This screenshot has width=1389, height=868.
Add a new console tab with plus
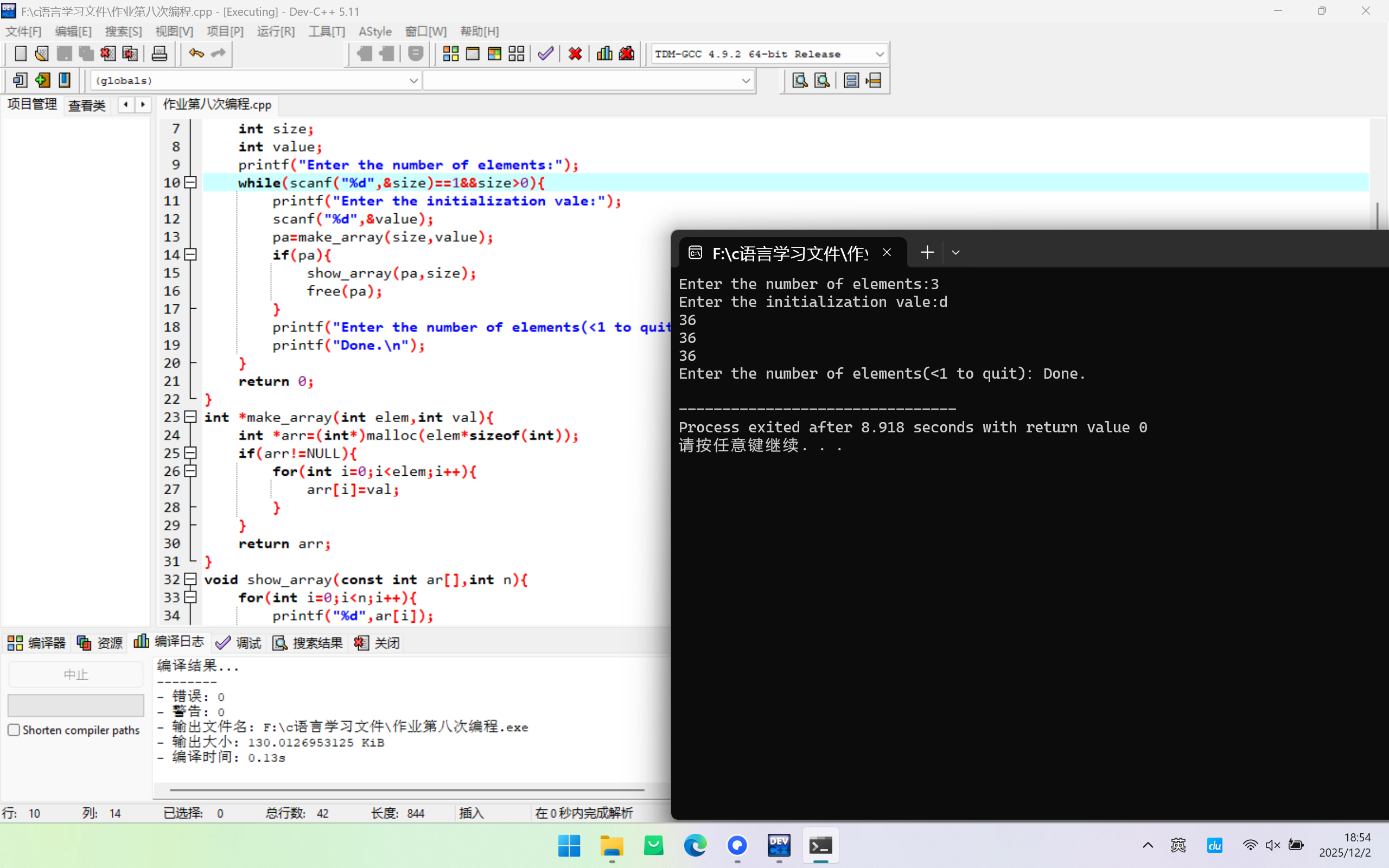coord(927,253)
